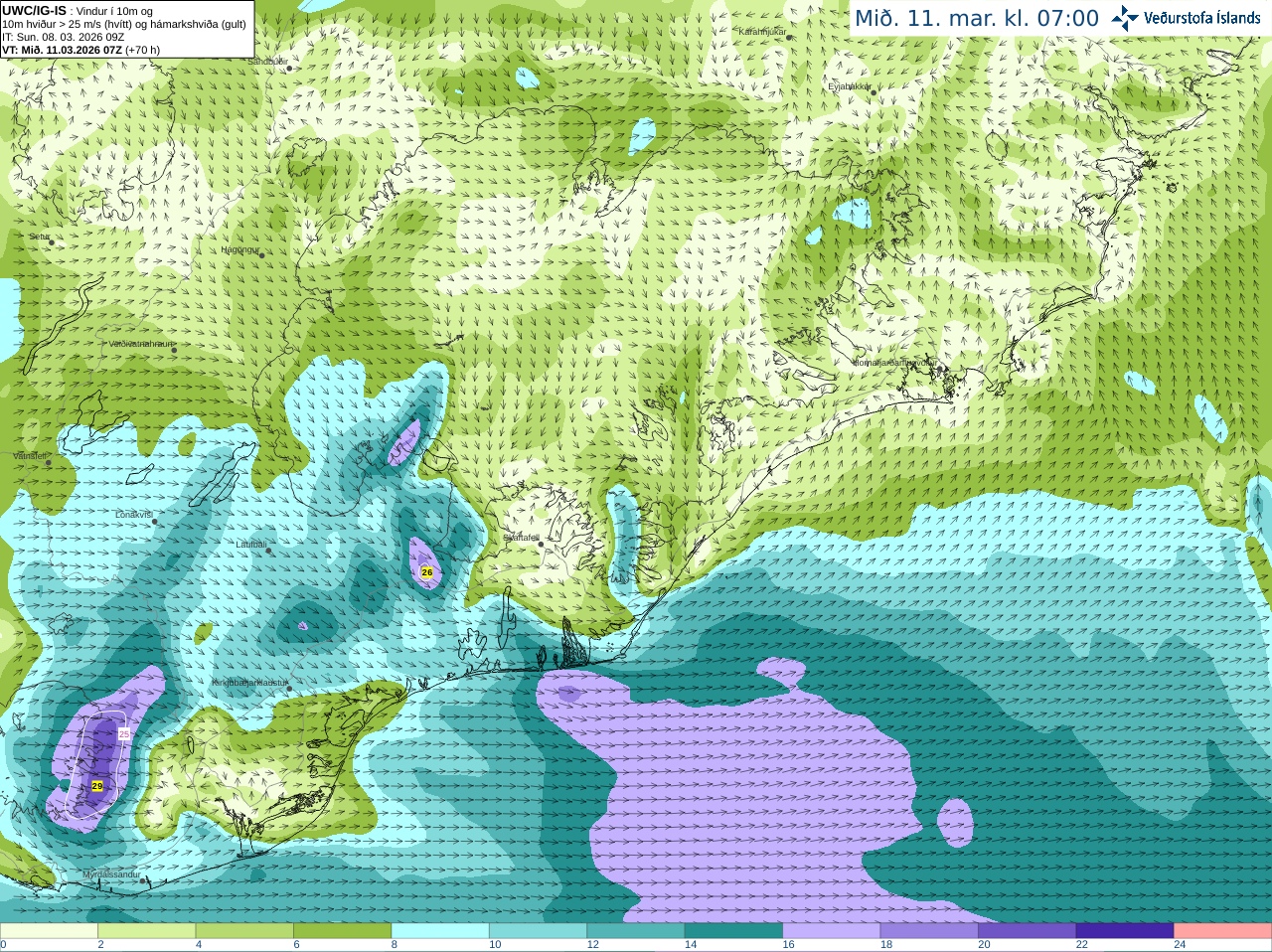
Task: Click the UWC/IG-IS model title
Action: [x=34, y=10]
